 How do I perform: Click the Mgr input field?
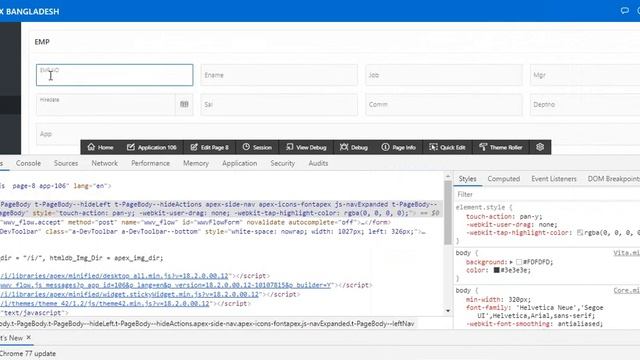click(585, 75)
